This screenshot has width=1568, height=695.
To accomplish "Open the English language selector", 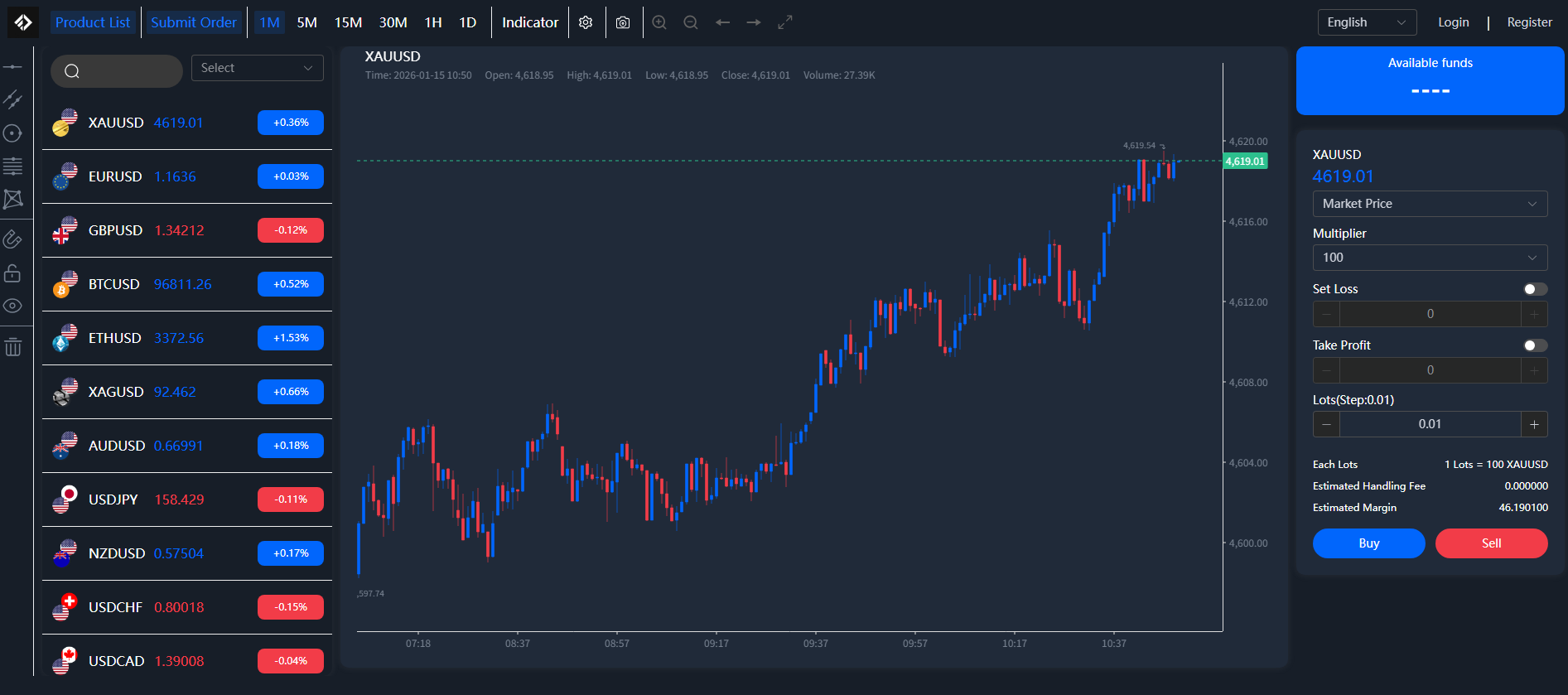I will 1367,22.
